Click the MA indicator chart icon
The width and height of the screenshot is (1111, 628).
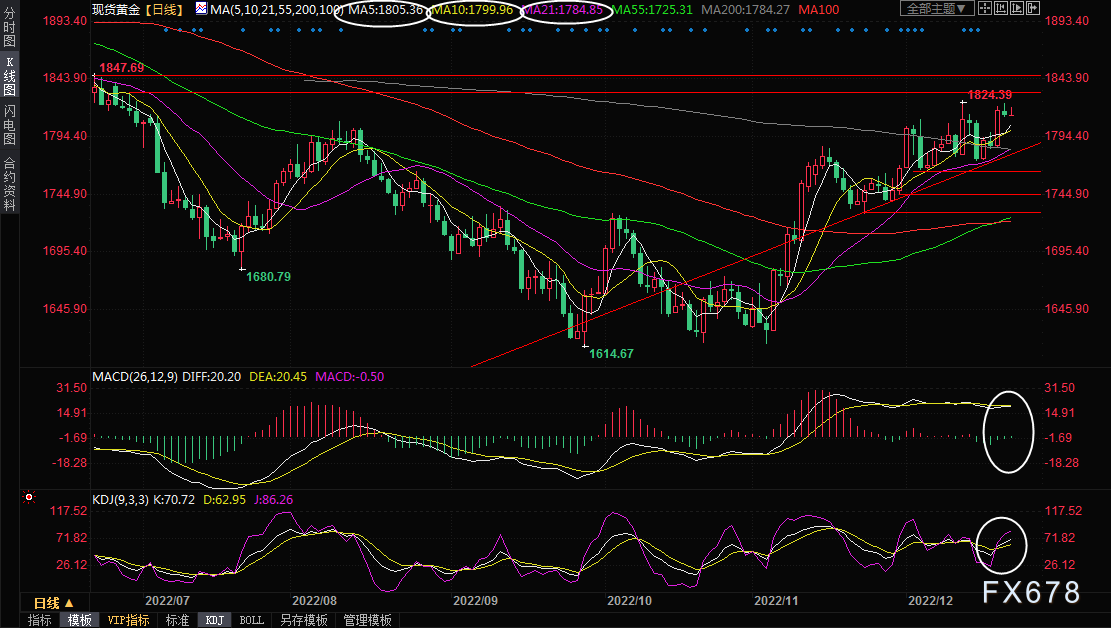pyautogui.click(x=202, y=9)
